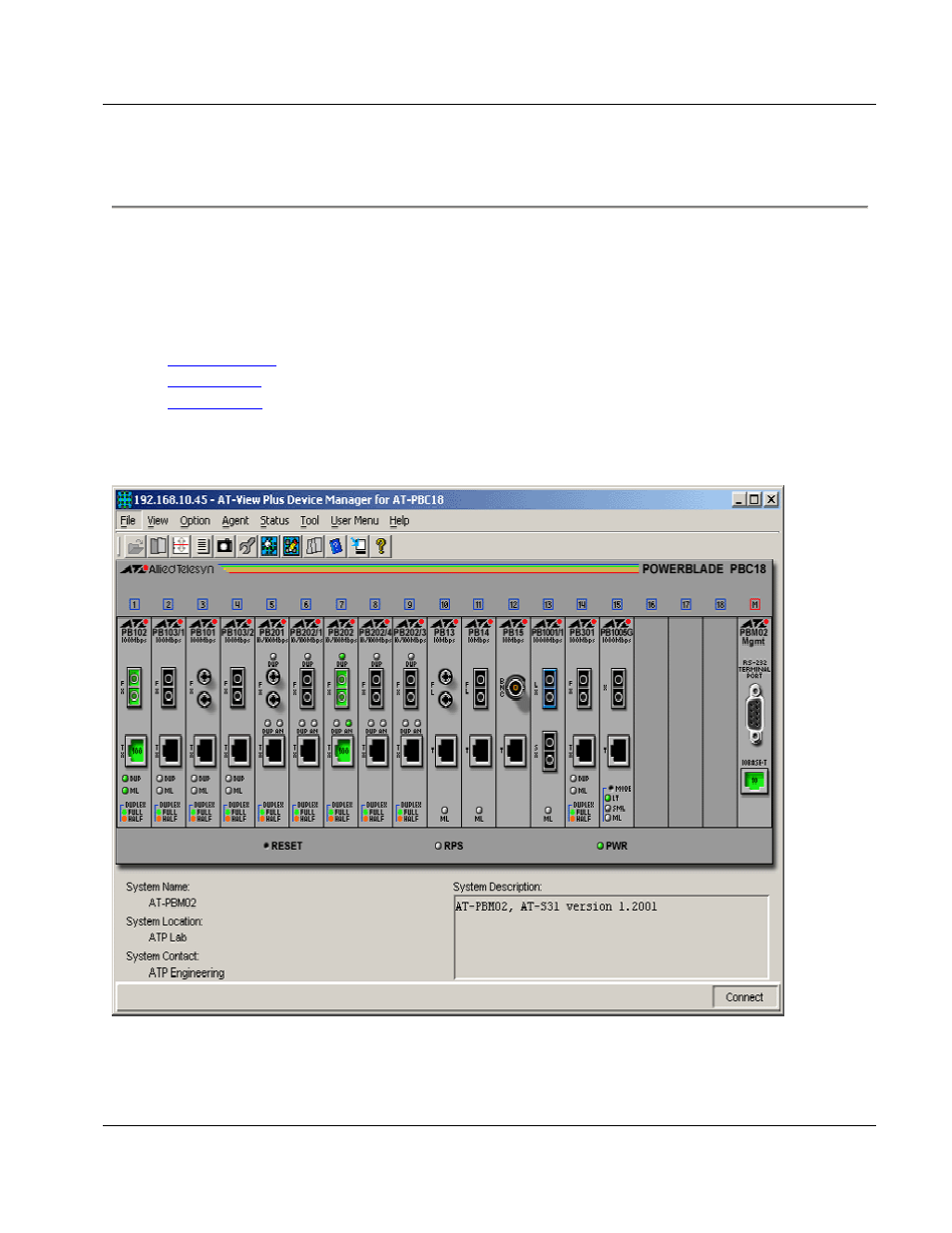Click the RJ45 port on PB14
The image size is (952, 1233).
[x=480, y=750]
